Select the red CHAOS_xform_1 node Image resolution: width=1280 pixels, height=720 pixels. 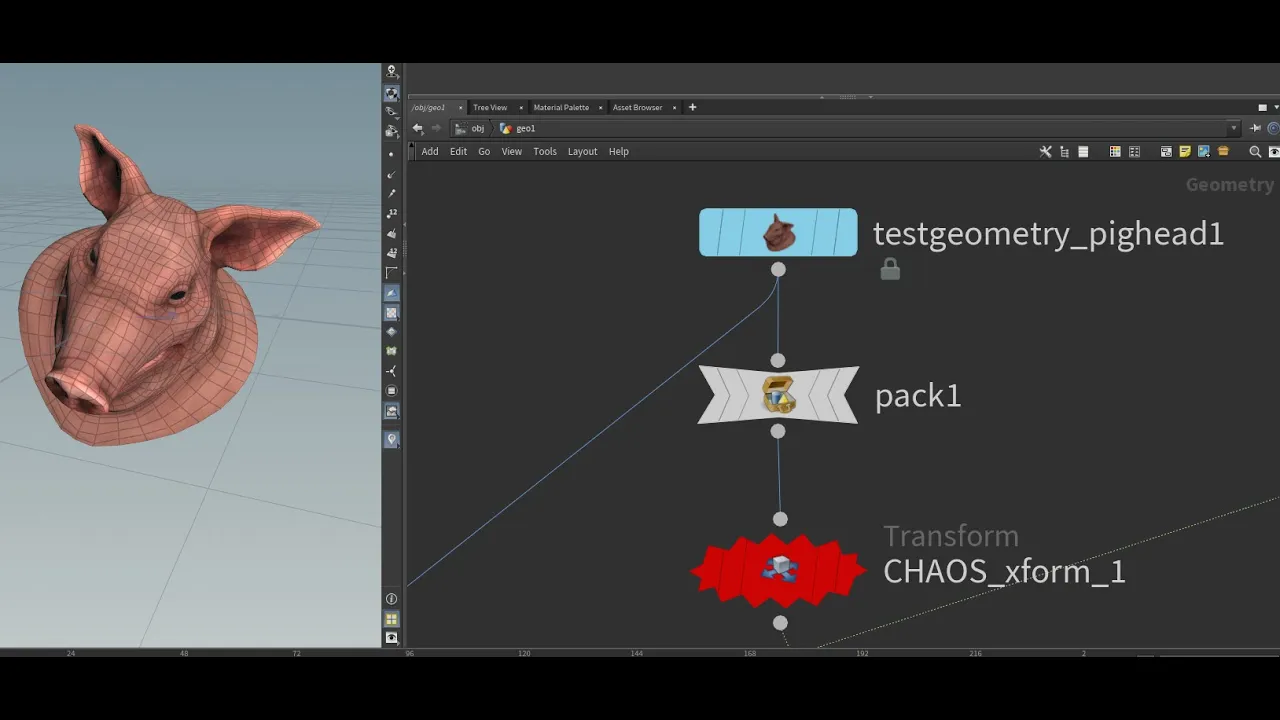click(x=778, y=570)
